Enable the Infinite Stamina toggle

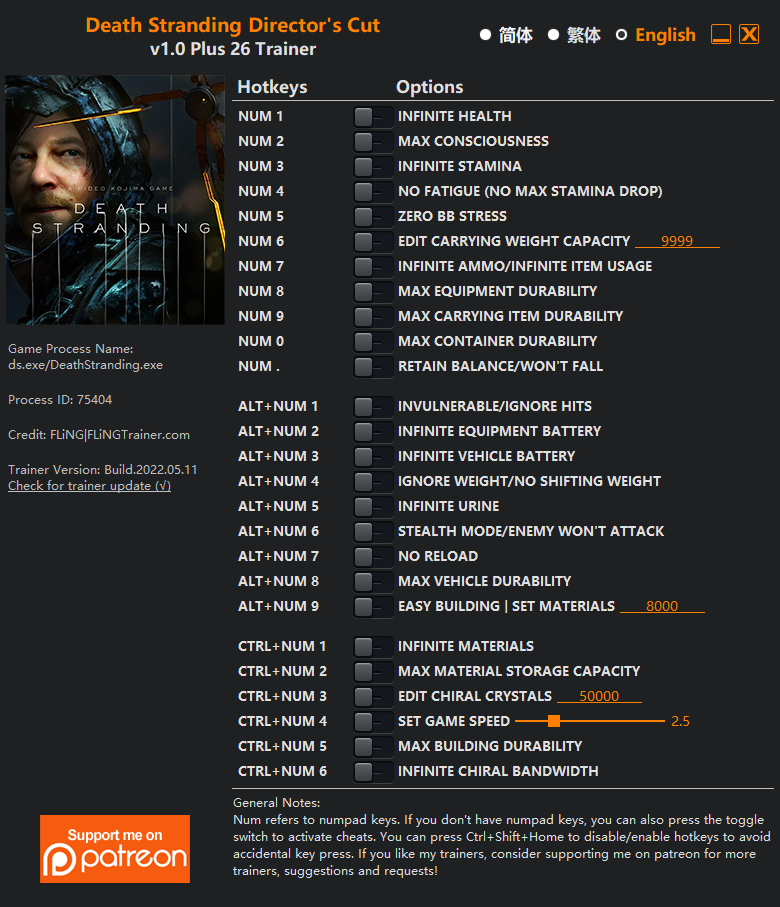point(373,167)
